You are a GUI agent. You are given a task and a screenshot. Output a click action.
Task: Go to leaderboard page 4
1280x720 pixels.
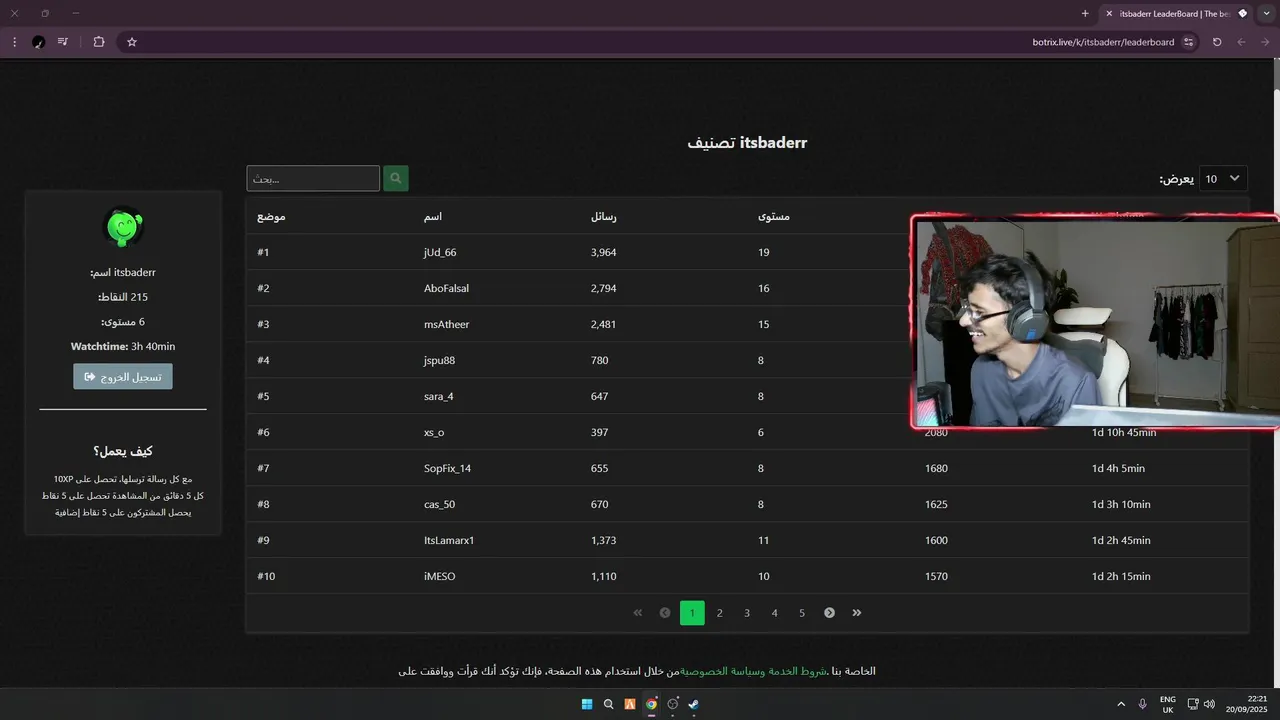tap(774, 613)
